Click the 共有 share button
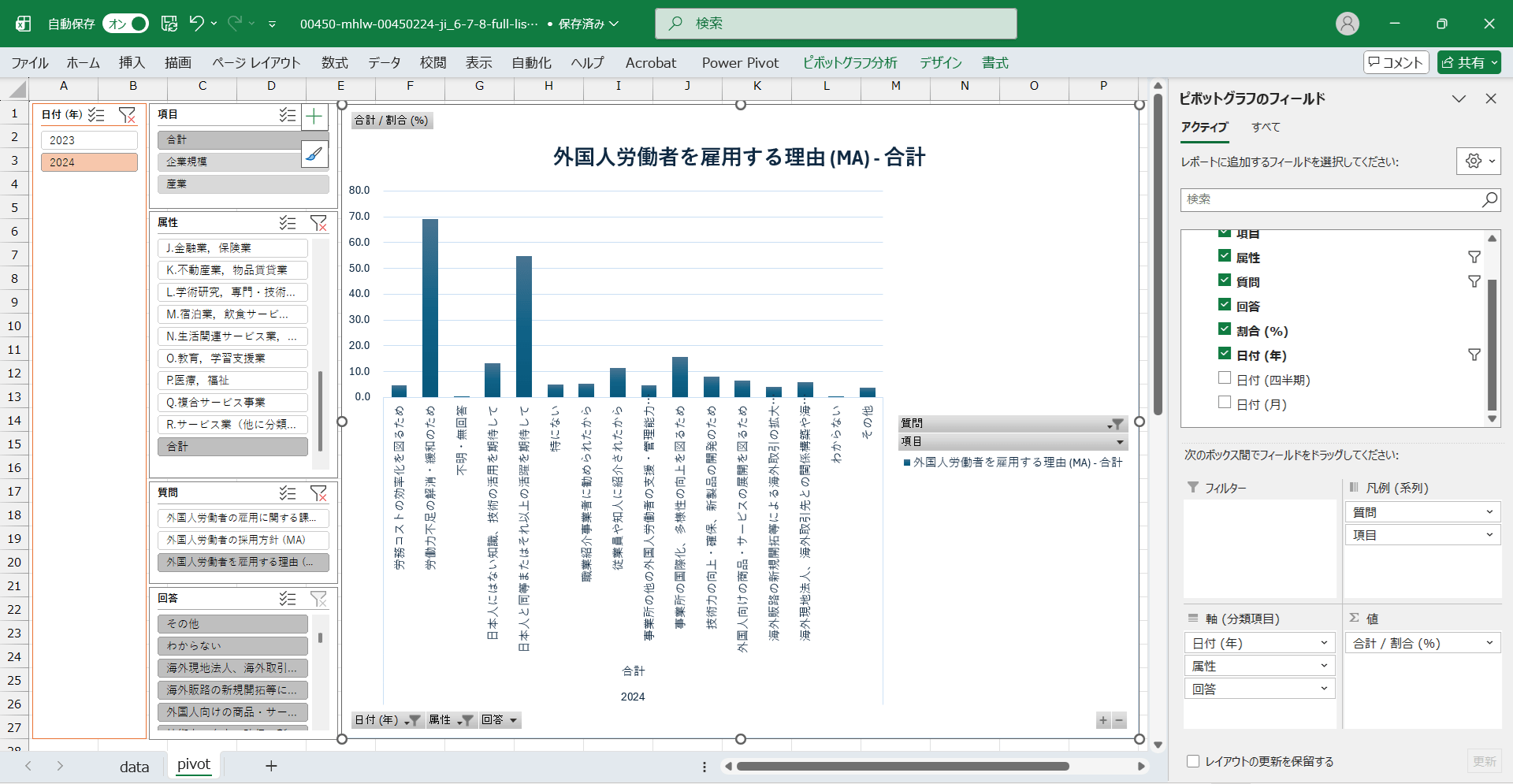 (1469, 62)
